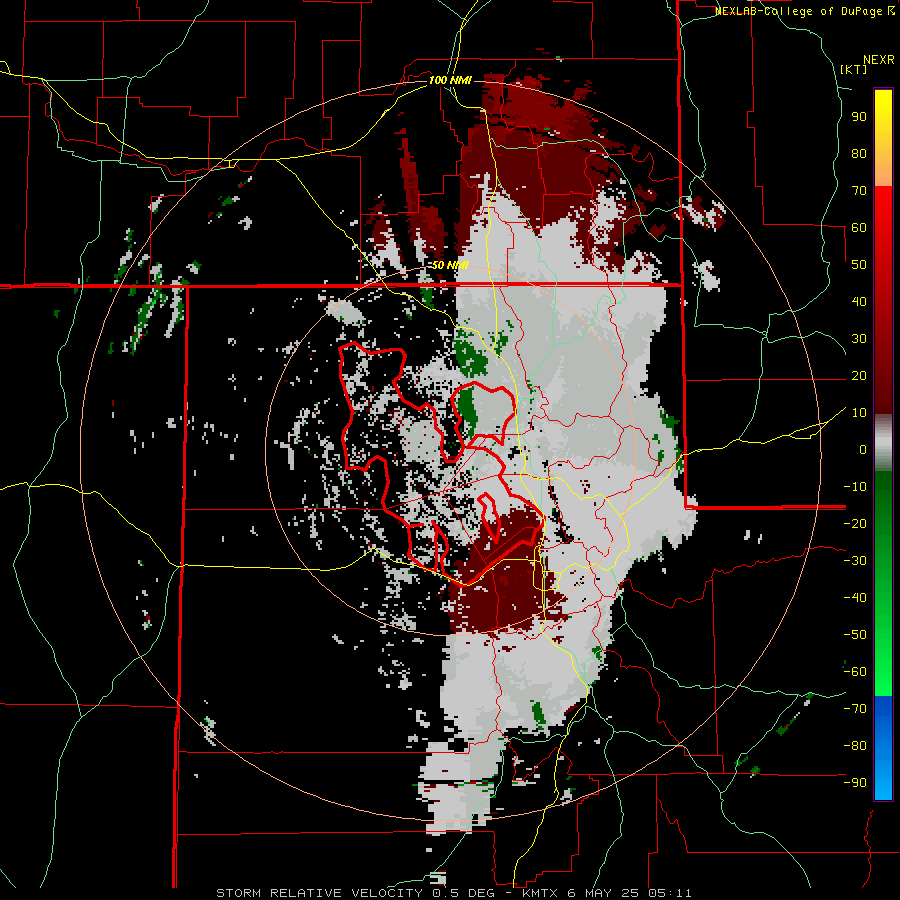Pick the gray zero-velocity segment of color bar
The image size is (900, 900).
[883, 443]
